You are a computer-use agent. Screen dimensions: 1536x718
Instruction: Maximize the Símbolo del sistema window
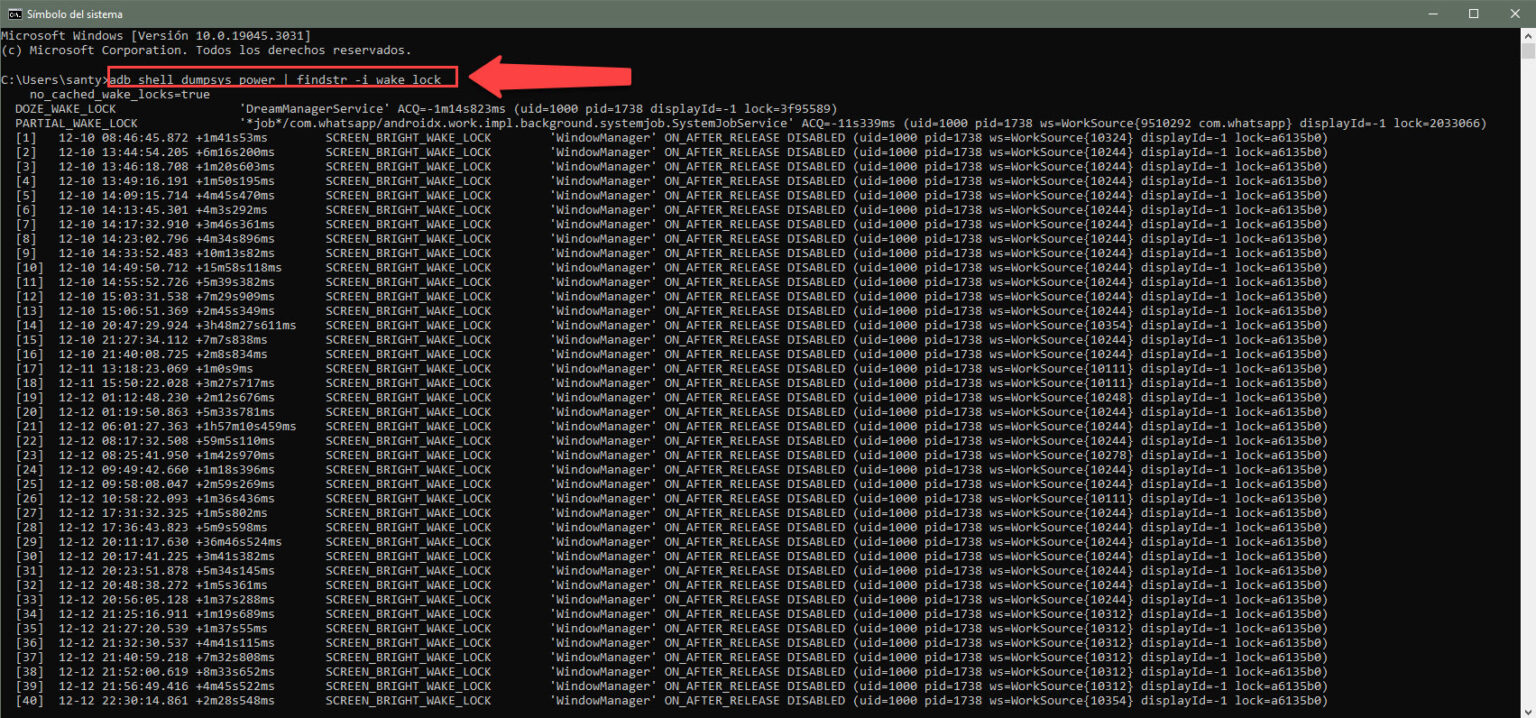pyautogui.click(x=1473, y=14)
